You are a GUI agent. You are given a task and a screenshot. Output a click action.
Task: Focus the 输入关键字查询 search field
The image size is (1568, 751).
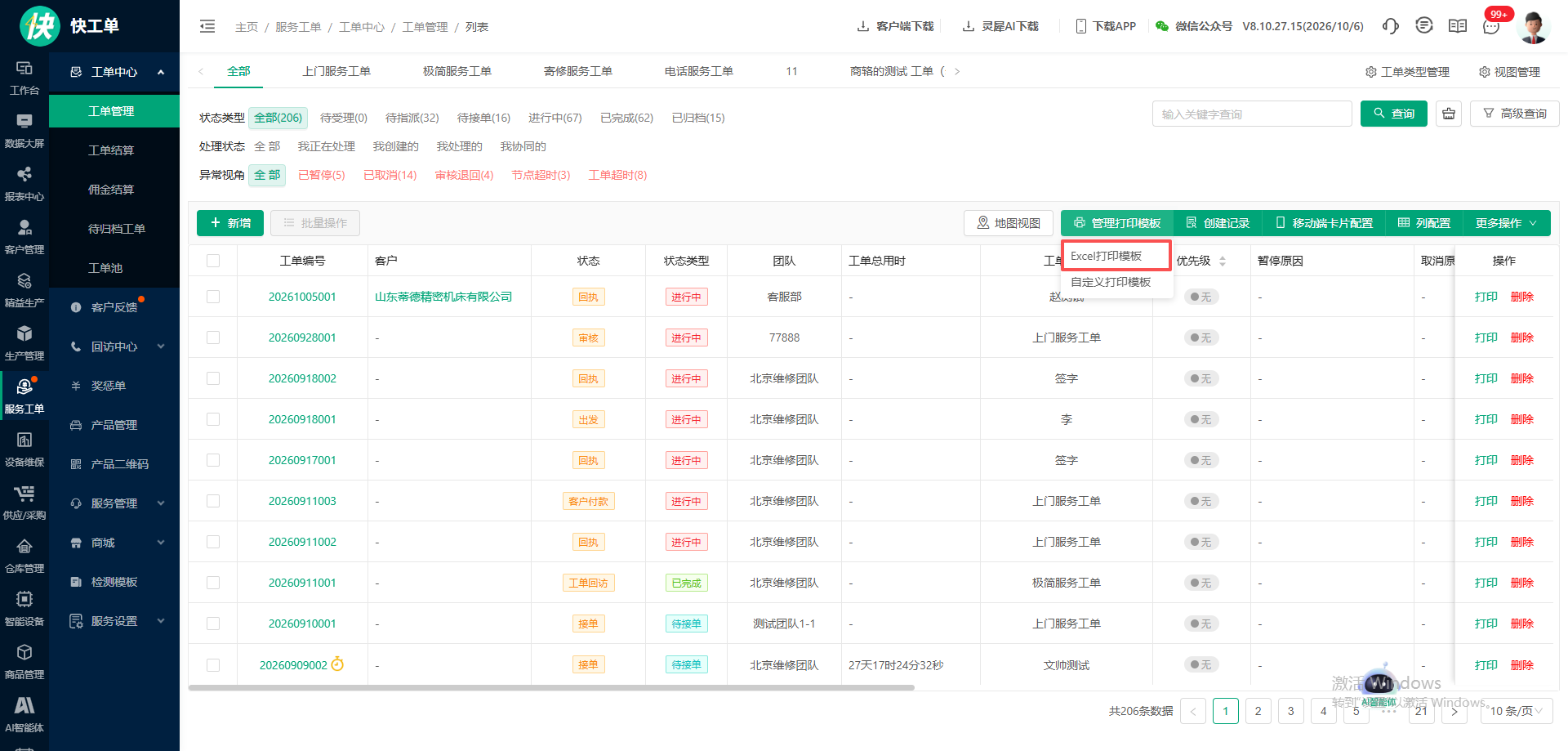[x=1252, y=114]
